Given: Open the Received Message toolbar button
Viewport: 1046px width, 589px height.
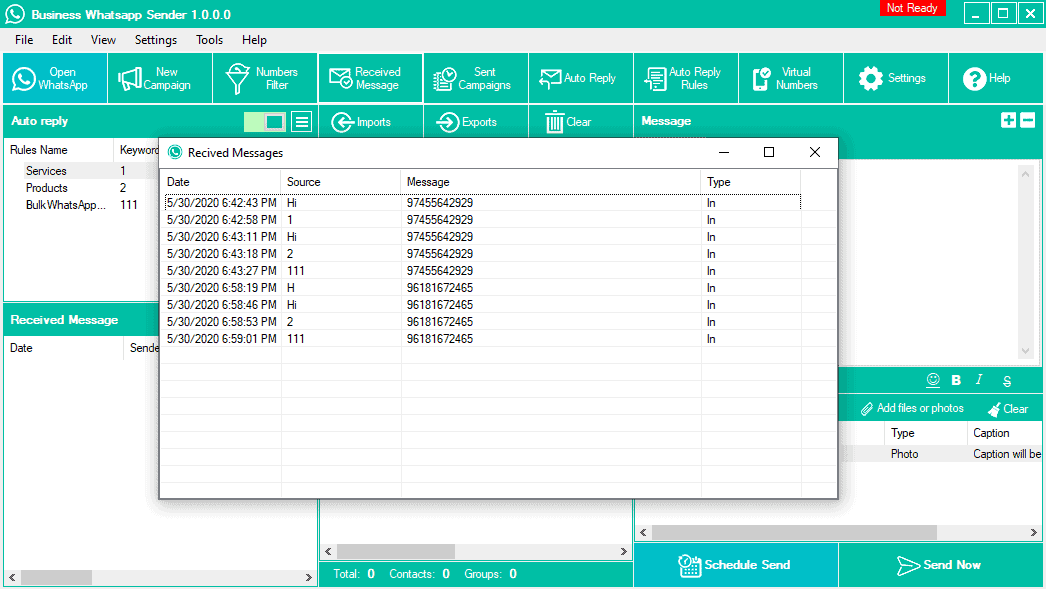Looking at the screenshot, I should tap(370, 79).
